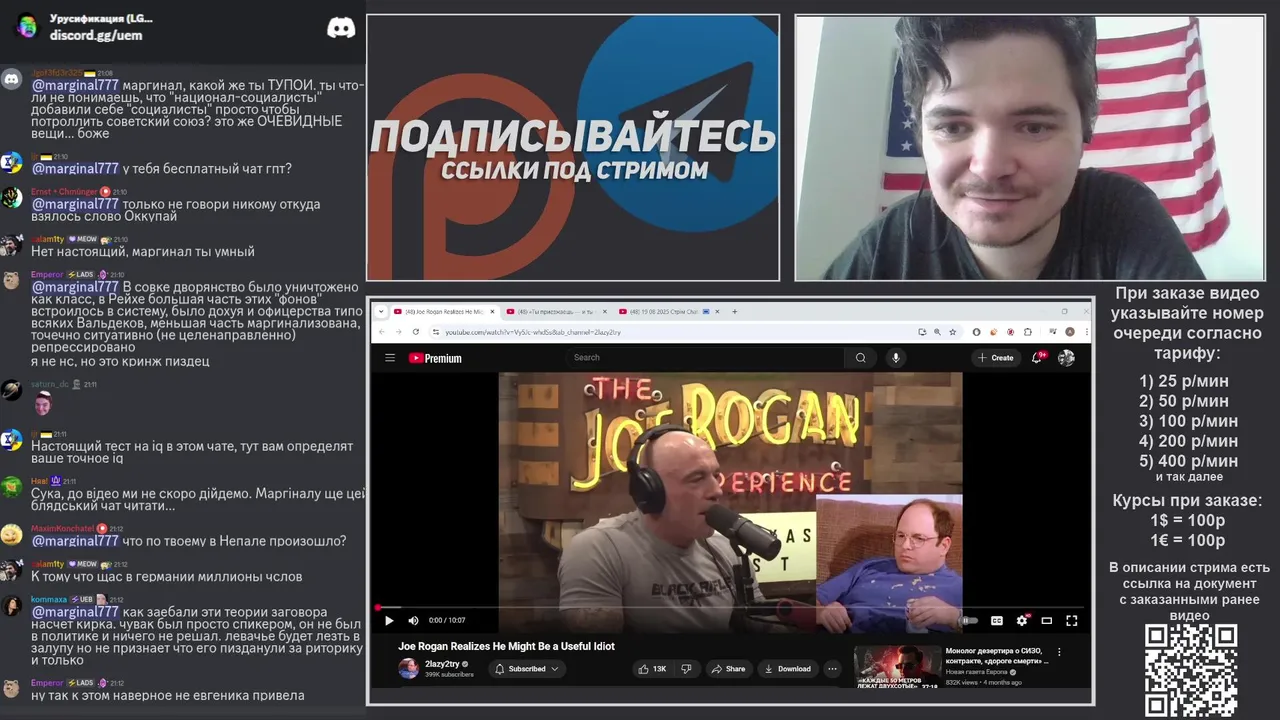Open the YouTube hamburger guide menu
The width and height of the screenshot is (1280, 720).
(x=390, y=358)
